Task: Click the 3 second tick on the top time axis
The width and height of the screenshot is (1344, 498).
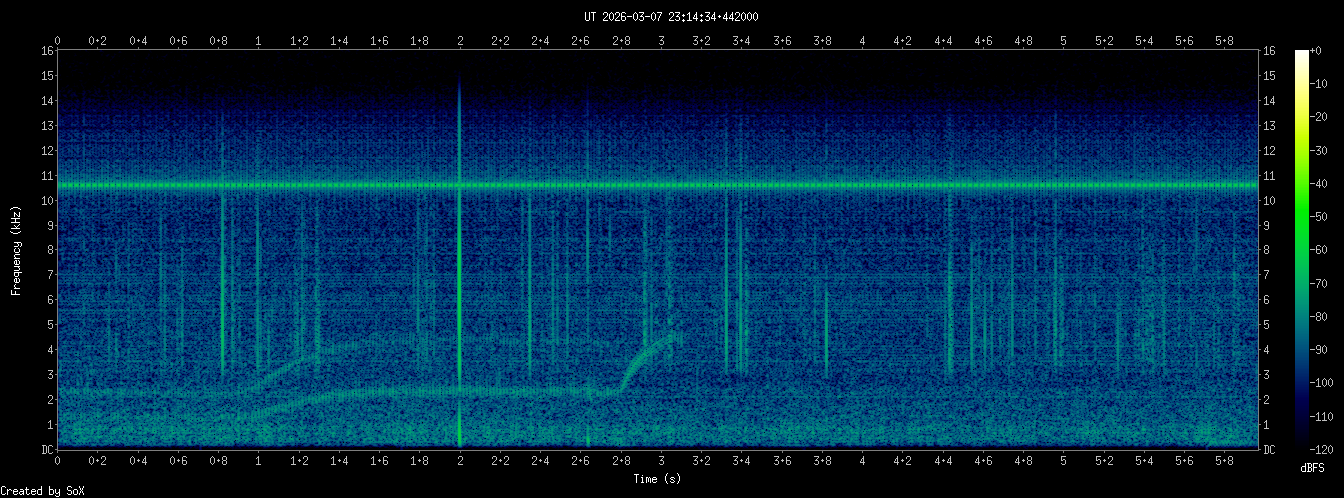Action: [661, 41]
